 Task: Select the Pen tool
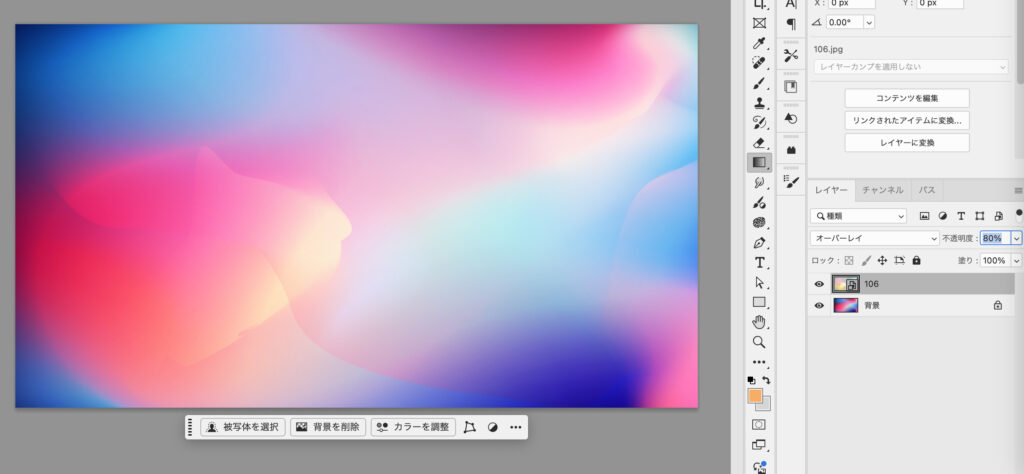(x=759, y=242)
